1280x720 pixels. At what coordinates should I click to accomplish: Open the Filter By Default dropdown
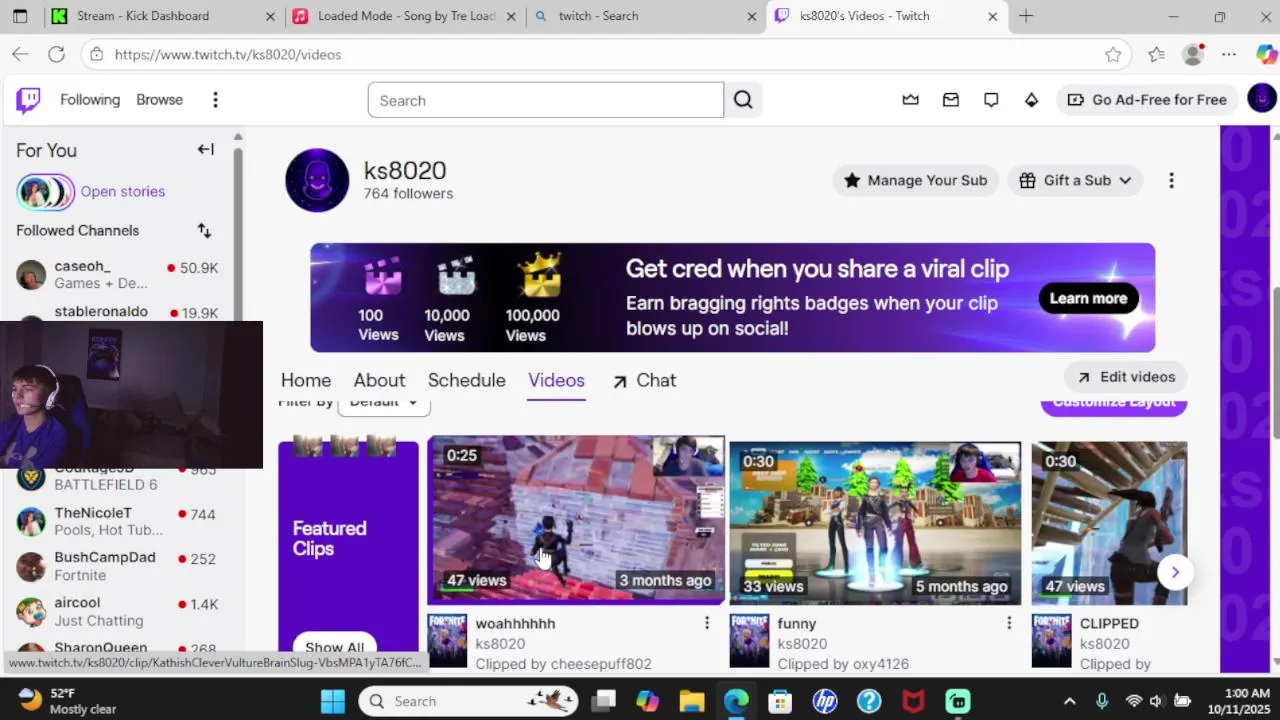click(384, 403)
